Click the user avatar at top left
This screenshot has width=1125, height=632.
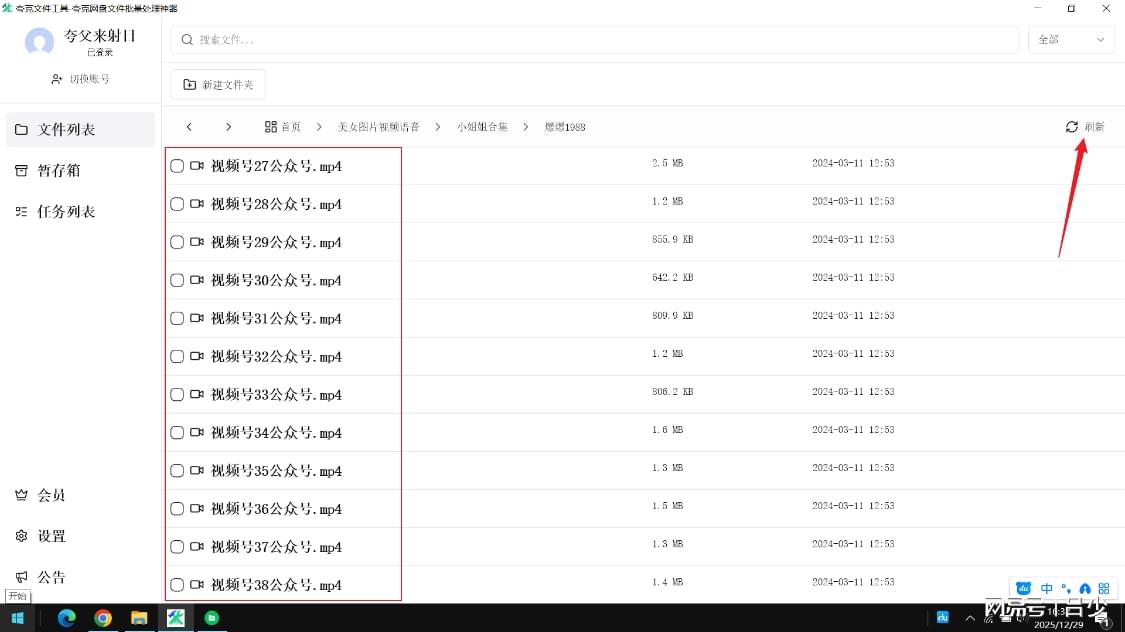pos(38,42)
